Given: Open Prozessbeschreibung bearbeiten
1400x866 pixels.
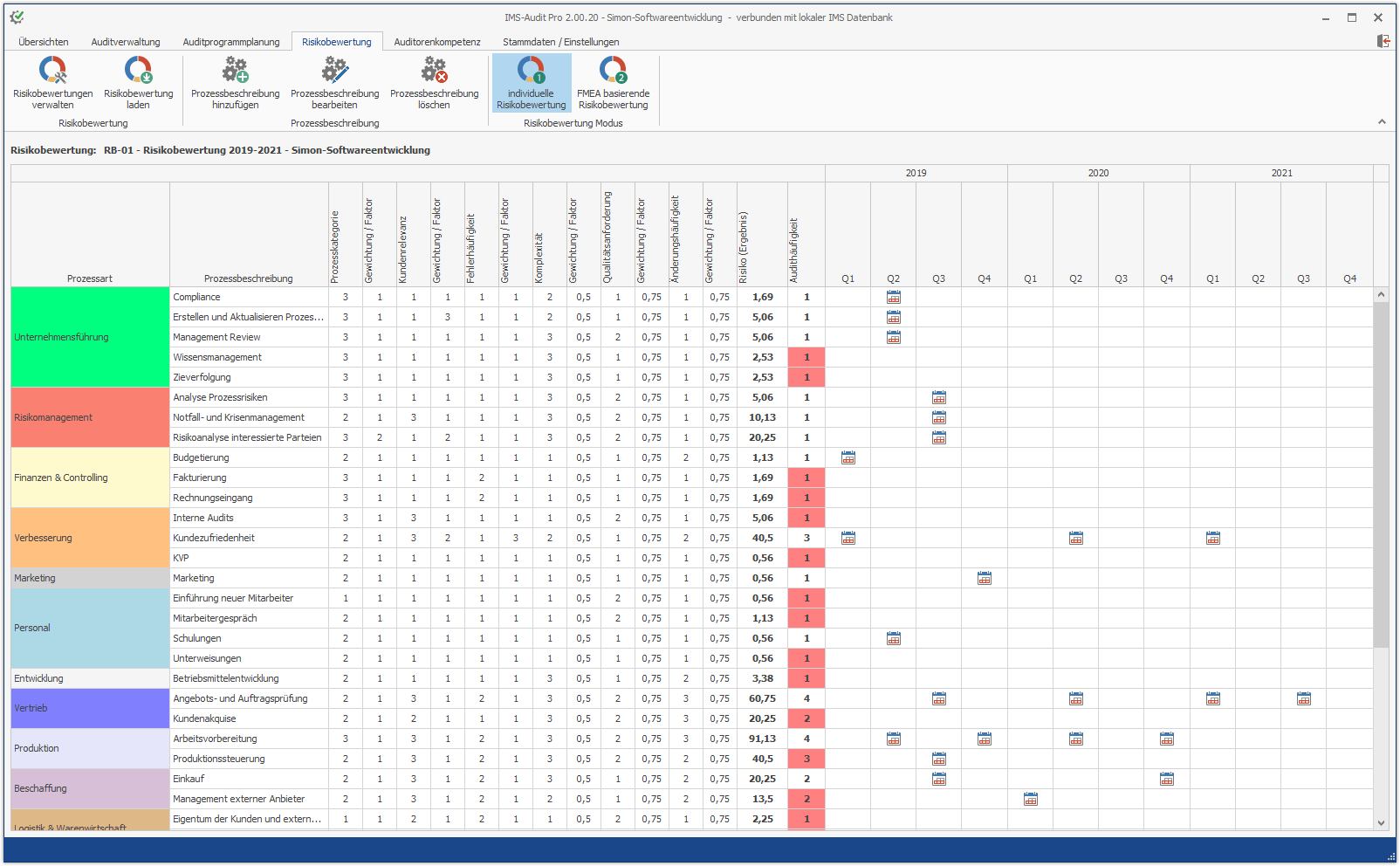Looking at the screenshot, I should [x=335, y=83].
